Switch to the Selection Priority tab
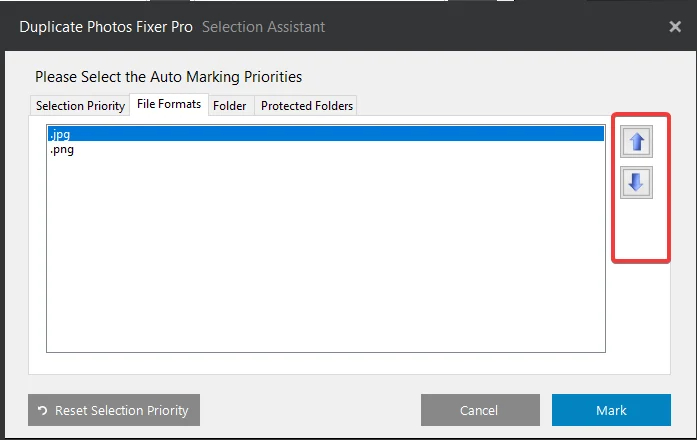This screenshot has width=697, height=440. [x=80, y=106]
